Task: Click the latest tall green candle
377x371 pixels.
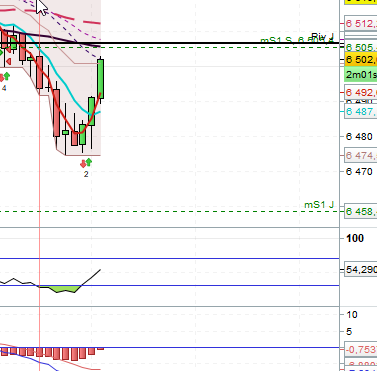Action: pyautogui.click(x=101, y=79)
